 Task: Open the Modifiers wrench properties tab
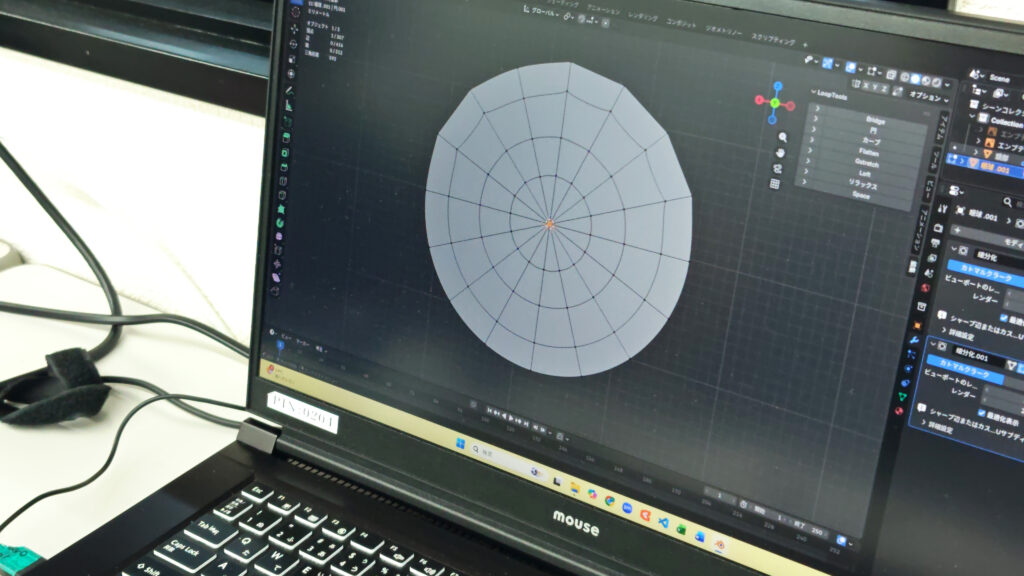coord(914,340)
